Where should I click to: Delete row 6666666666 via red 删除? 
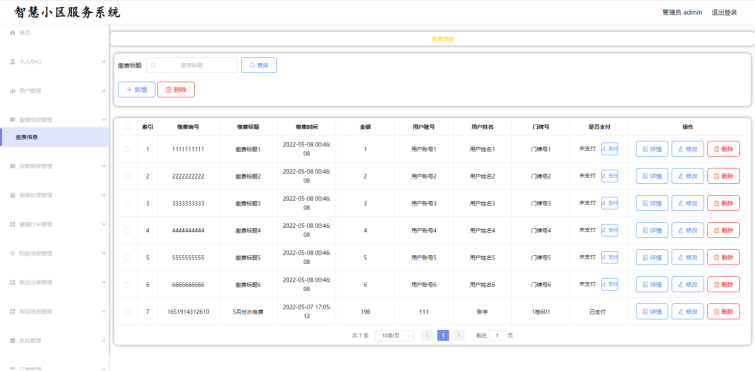point(723,284)
